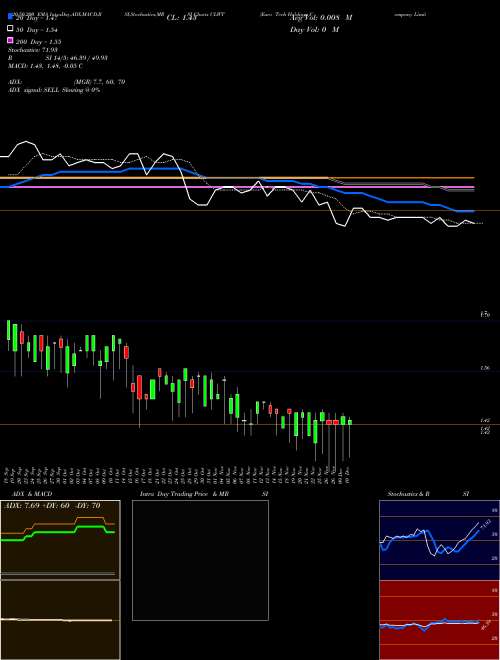Click the 'ADX signal: SELL' status line
This screenshot has height=660, width=500.
pos(54,90)
